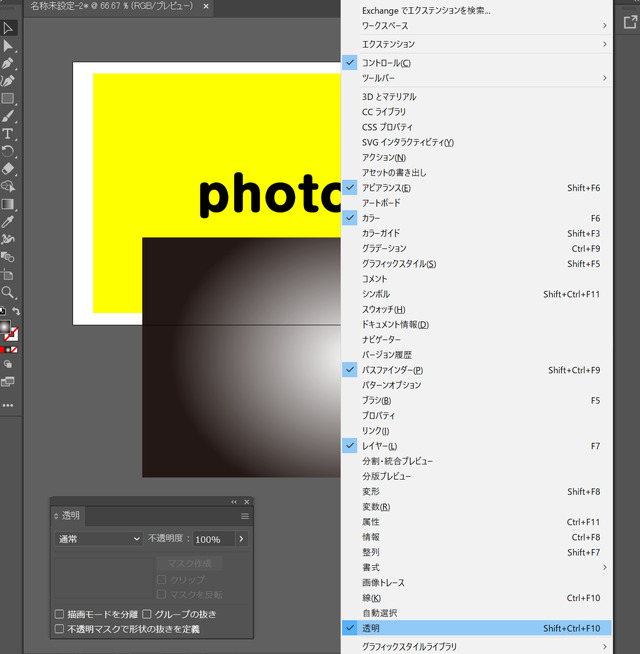
Task: Click default fill and stroke icon
Action: (3, 311)
